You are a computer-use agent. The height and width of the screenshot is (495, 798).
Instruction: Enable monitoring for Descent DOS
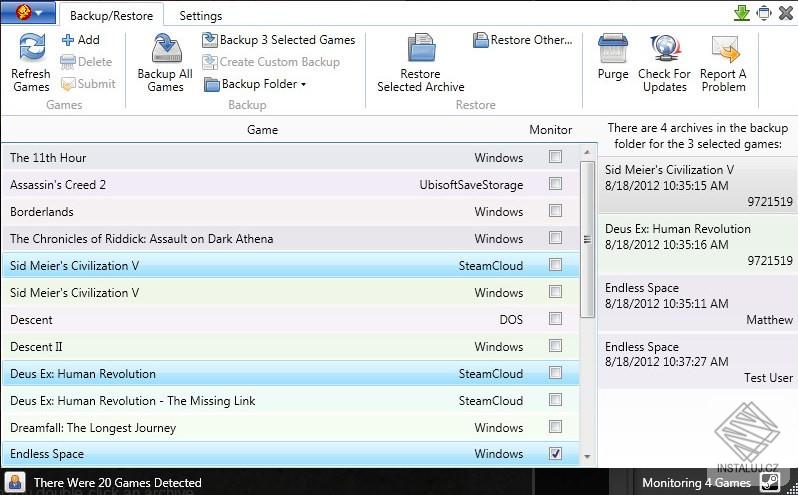click(x=555, y=318)
